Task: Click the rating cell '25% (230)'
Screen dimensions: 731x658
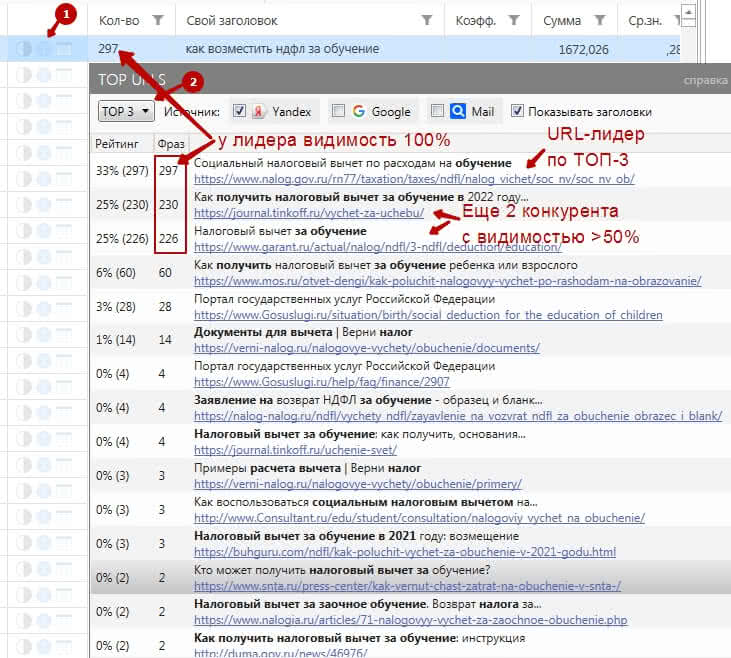Action: click(x=122, y=205)
